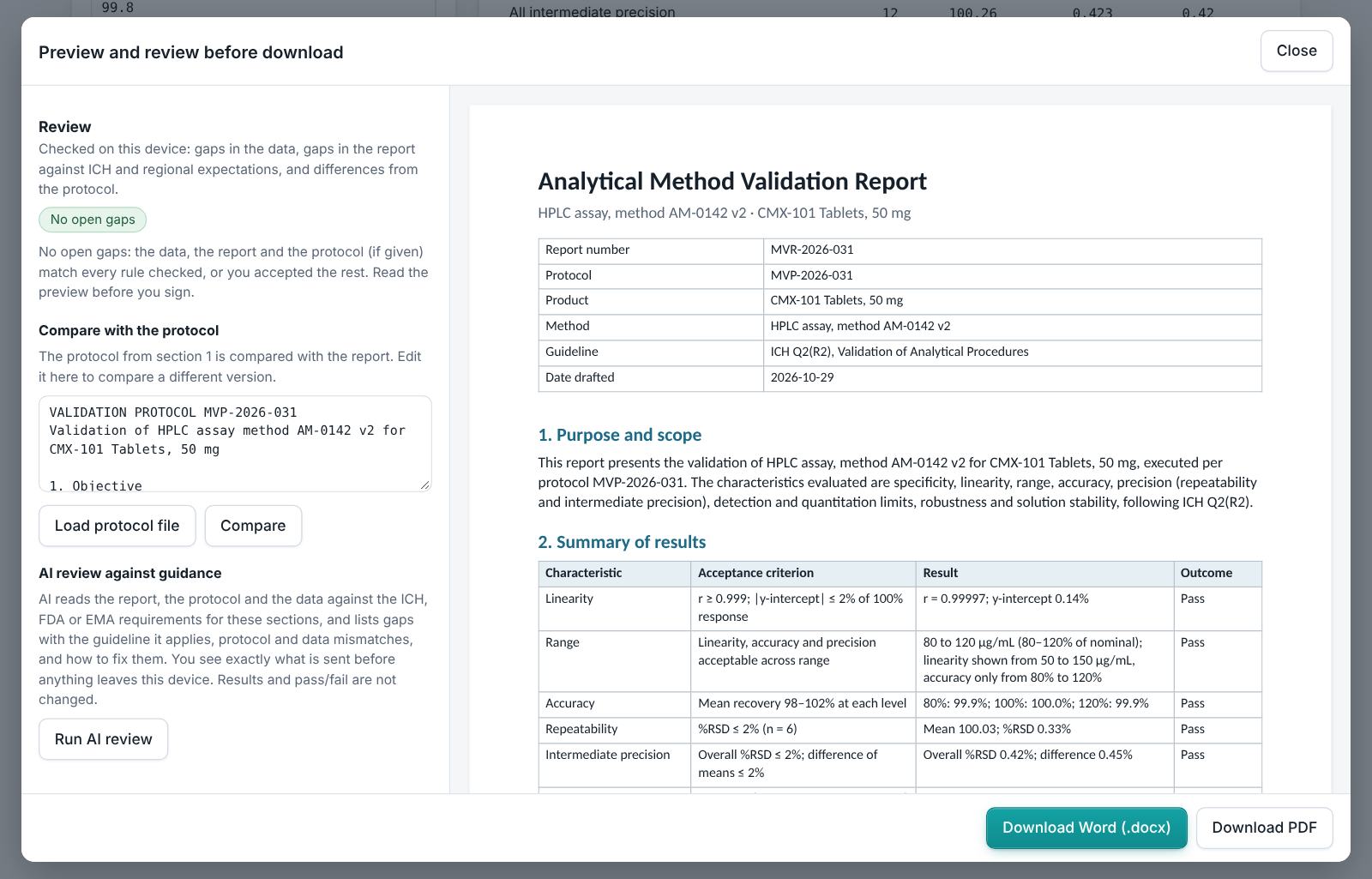The image size is (1372, 879).
Task: Download the report as Word (.docx)
Action: (x=1086, y=828)
